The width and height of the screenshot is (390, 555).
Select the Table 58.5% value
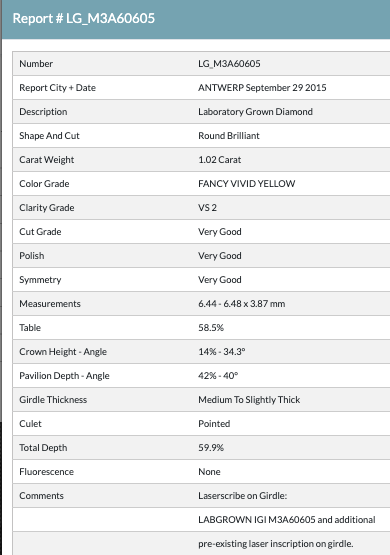[211, 328]
